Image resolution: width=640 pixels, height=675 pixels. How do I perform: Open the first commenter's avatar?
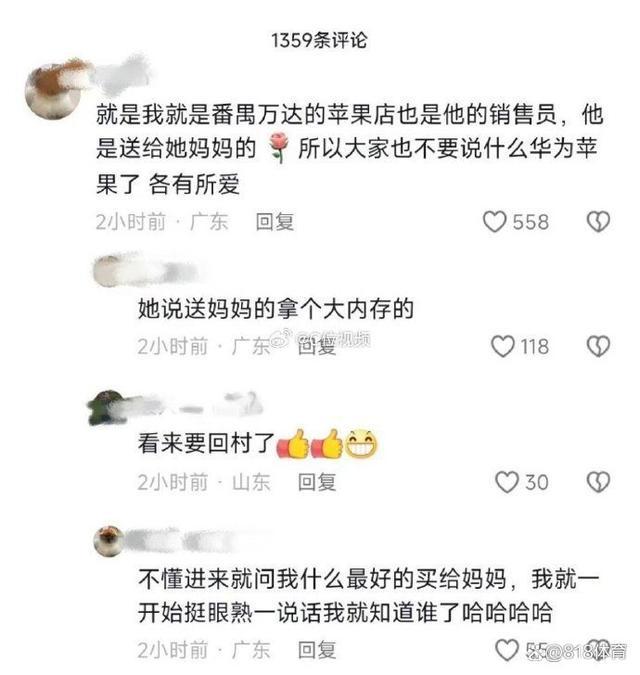tap(53, 89)
